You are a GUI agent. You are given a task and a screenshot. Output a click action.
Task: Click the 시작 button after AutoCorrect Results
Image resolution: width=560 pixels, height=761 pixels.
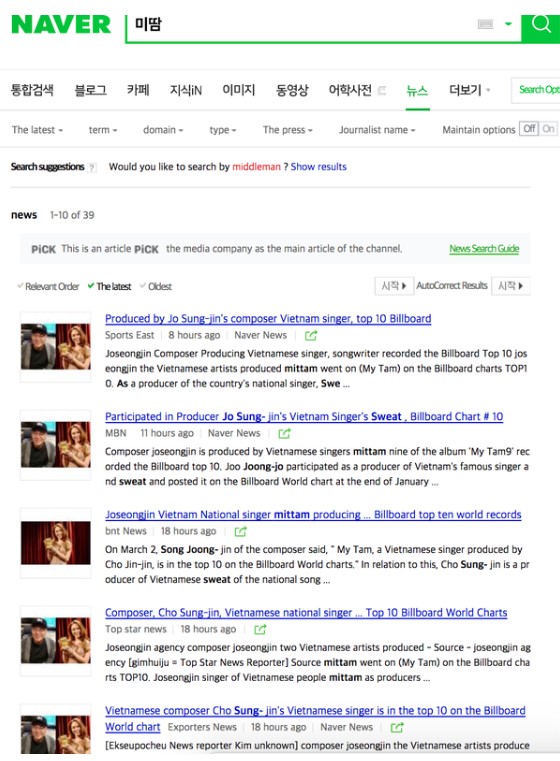(x=511, y=286)
